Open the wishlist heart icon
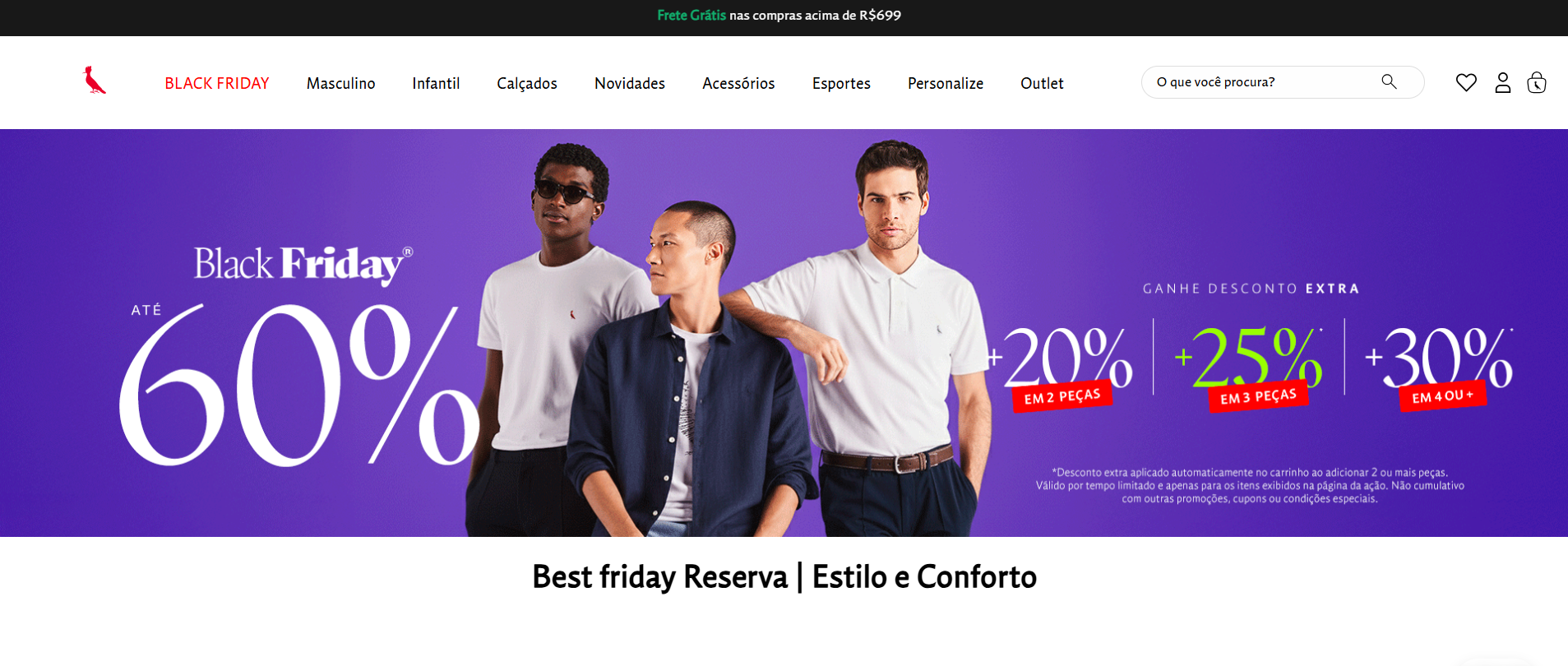 [x=1466, y=82]
